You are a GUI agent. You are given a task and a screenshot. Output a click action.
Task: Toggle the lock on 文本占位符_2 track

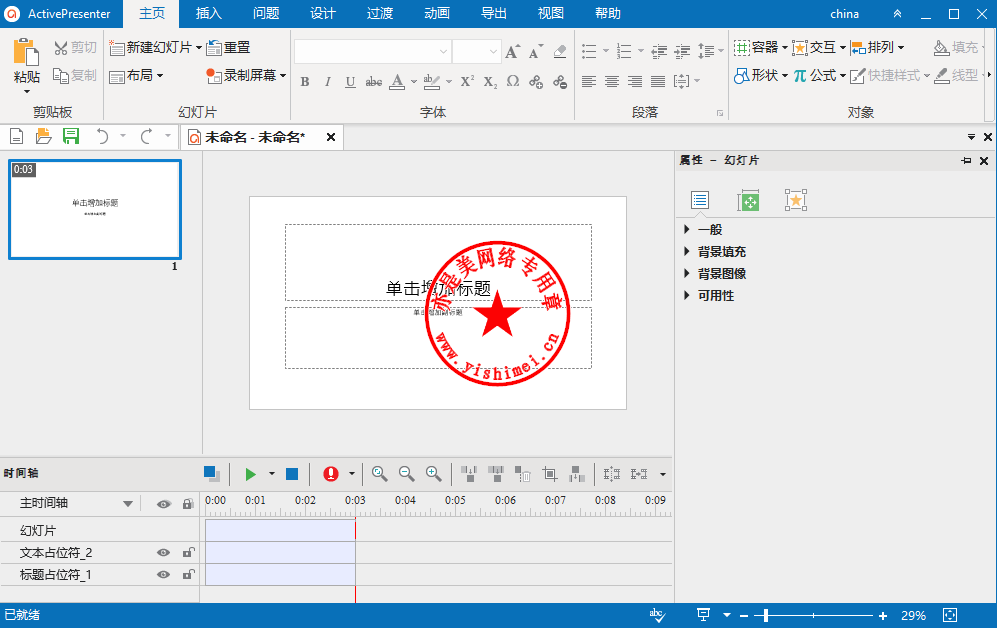coord(188,552)
